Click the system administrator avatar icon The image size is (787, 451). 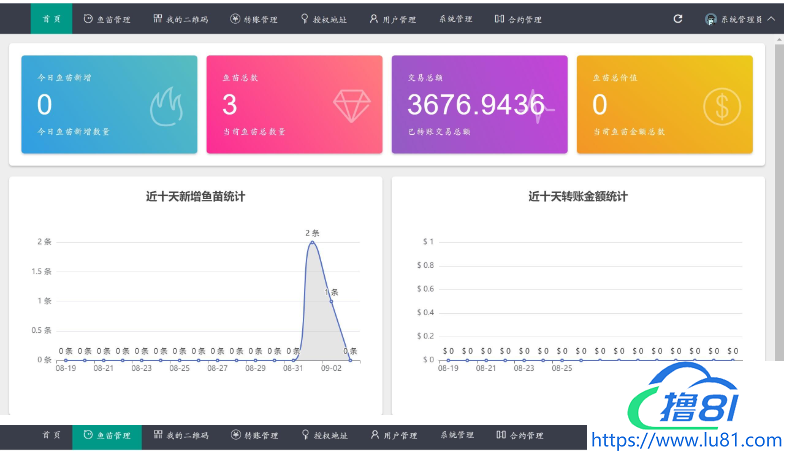pos(711,19)
